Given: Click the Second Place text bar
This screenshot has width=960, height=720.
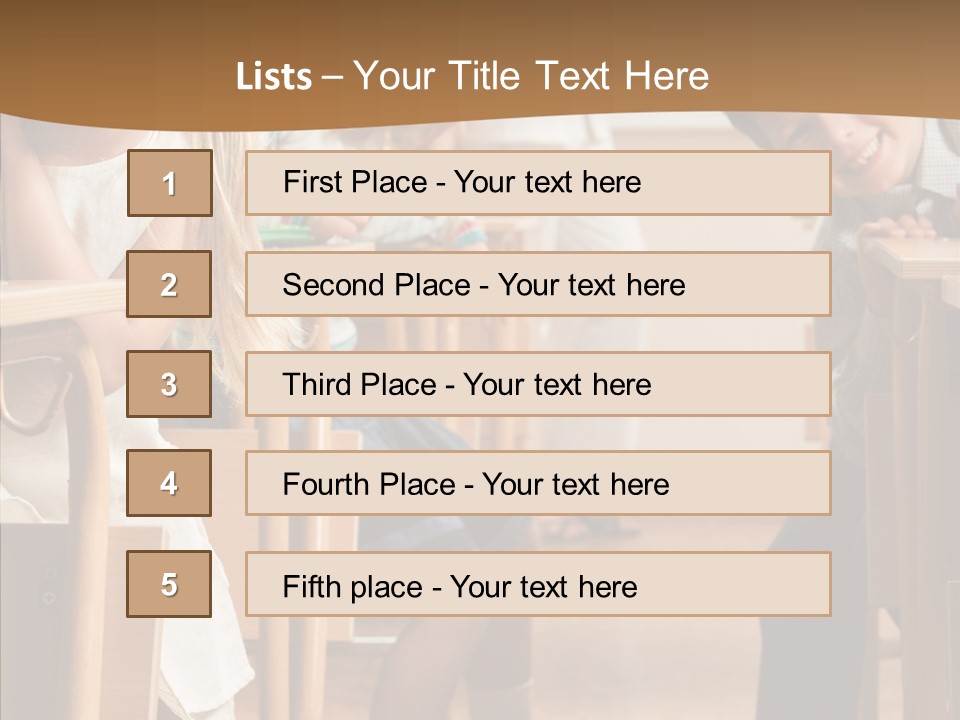Looking at the screenshot, I should [538, 284].
